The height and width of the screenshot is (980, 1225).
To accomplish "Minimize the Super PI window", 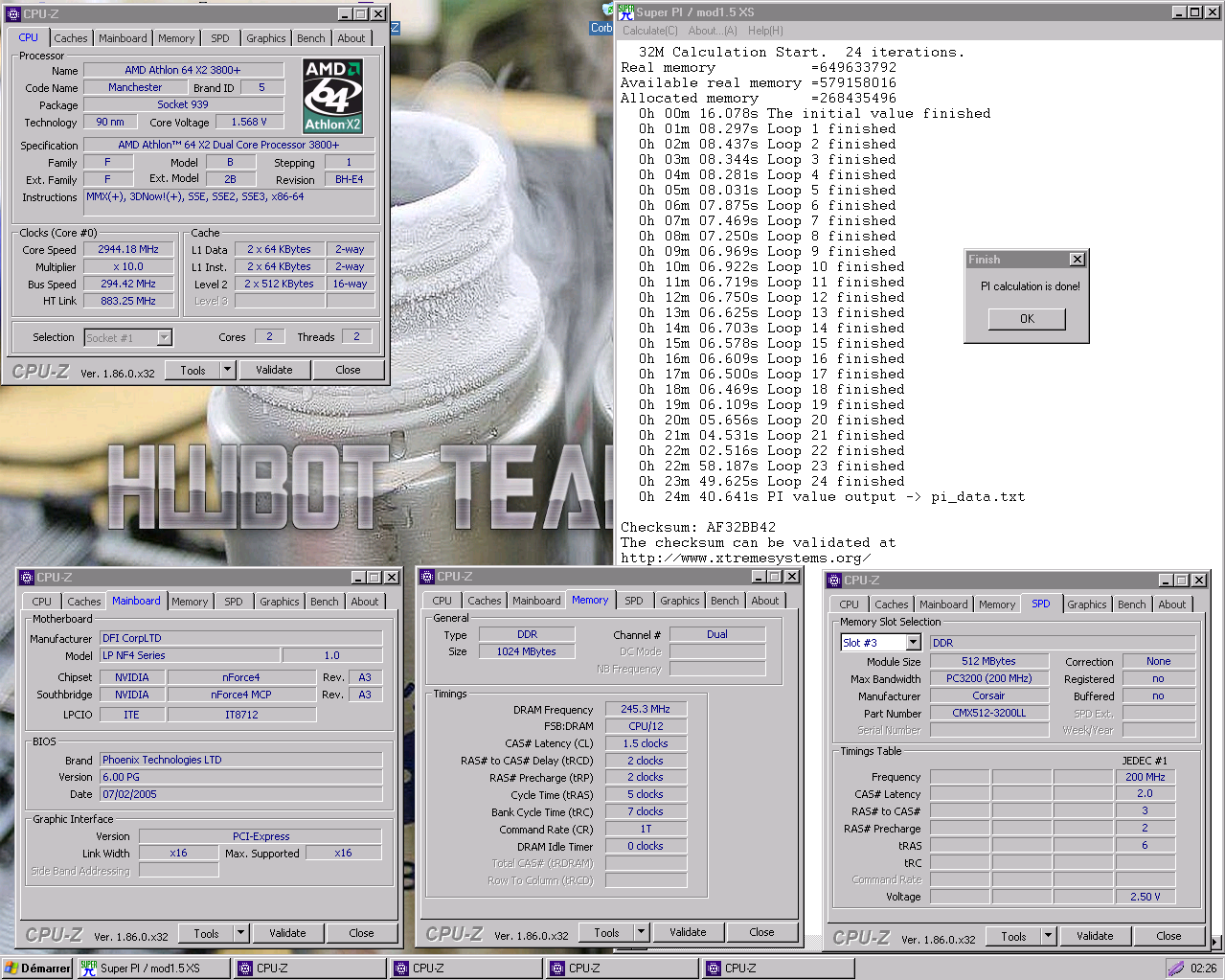I will pos(1178,12).
